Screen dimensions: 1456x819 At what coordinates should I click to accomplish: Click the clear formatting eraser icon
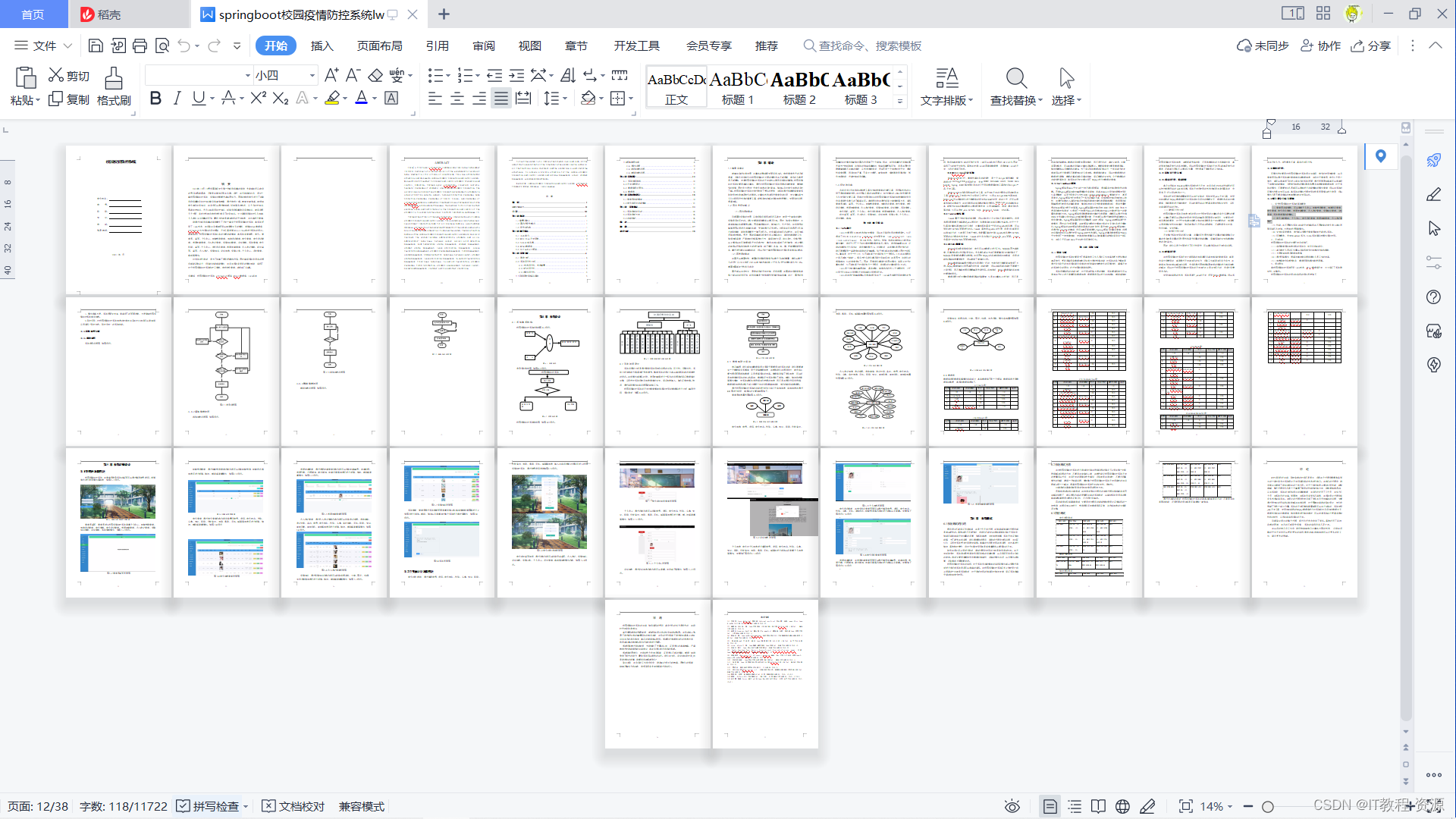[x=375, y=75]
